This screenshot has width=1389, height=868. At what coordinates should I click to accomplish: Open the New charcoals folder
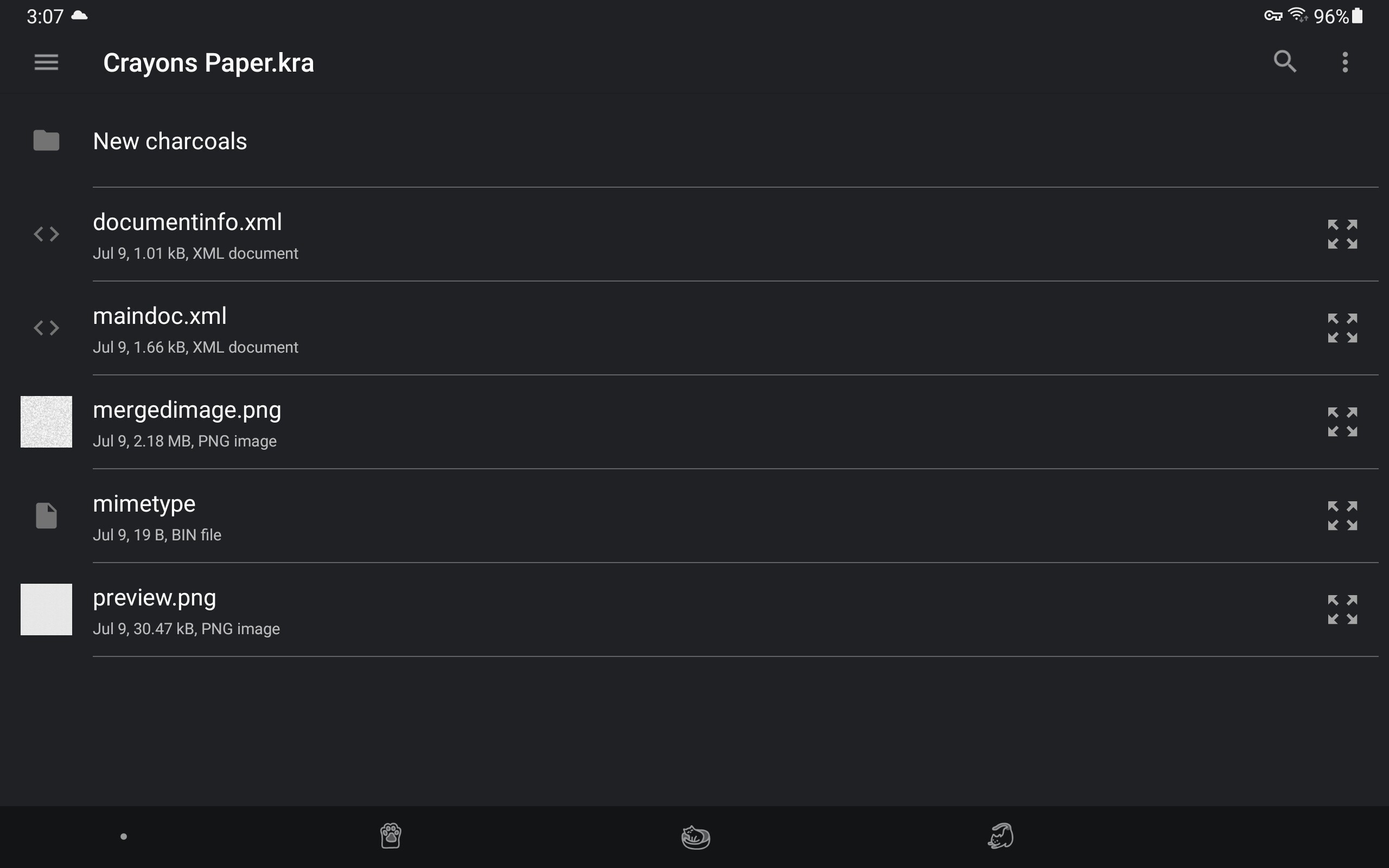pyautogui.click(x=694, y=141)
